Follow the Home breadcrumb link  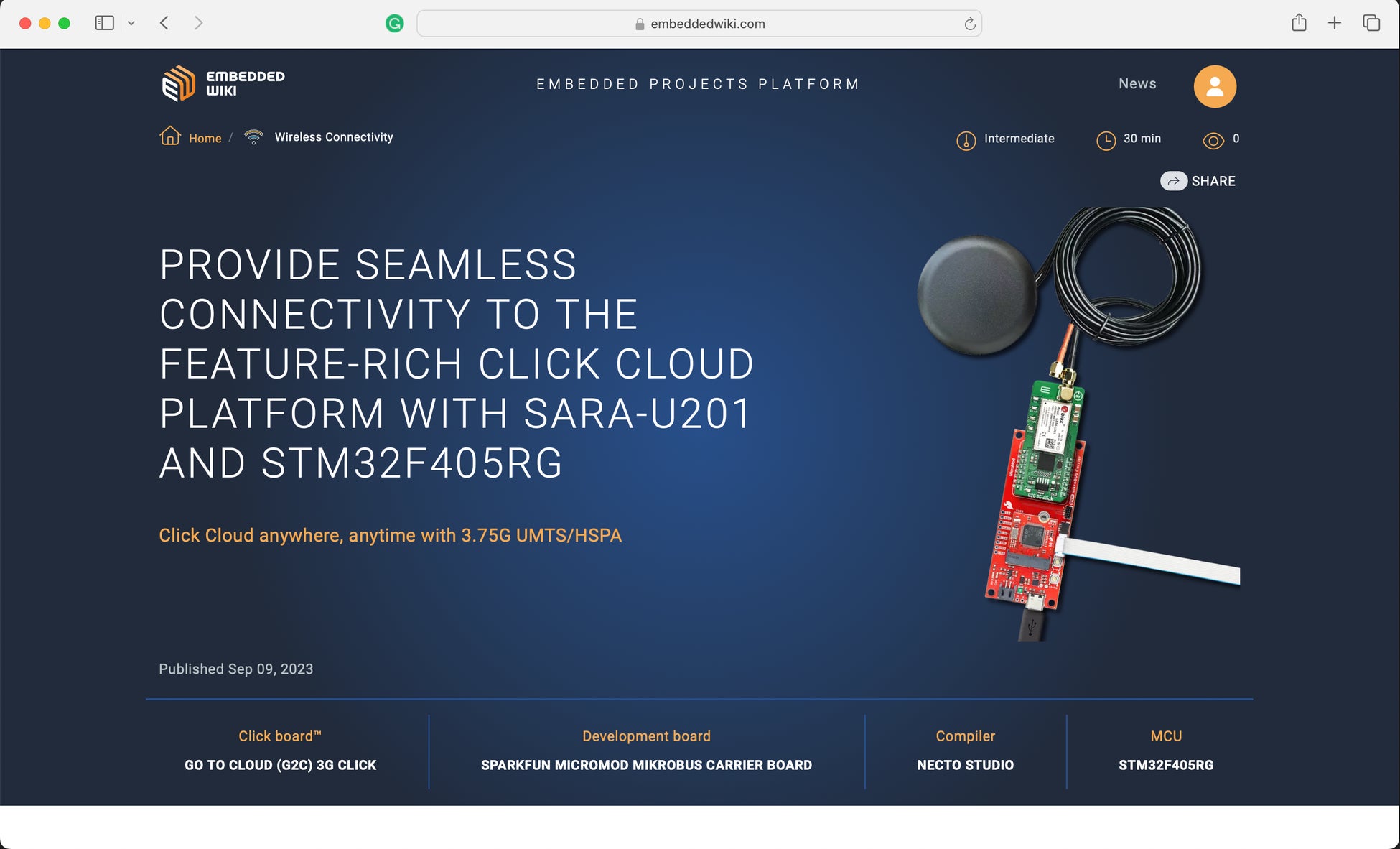(x=205, y=138)
